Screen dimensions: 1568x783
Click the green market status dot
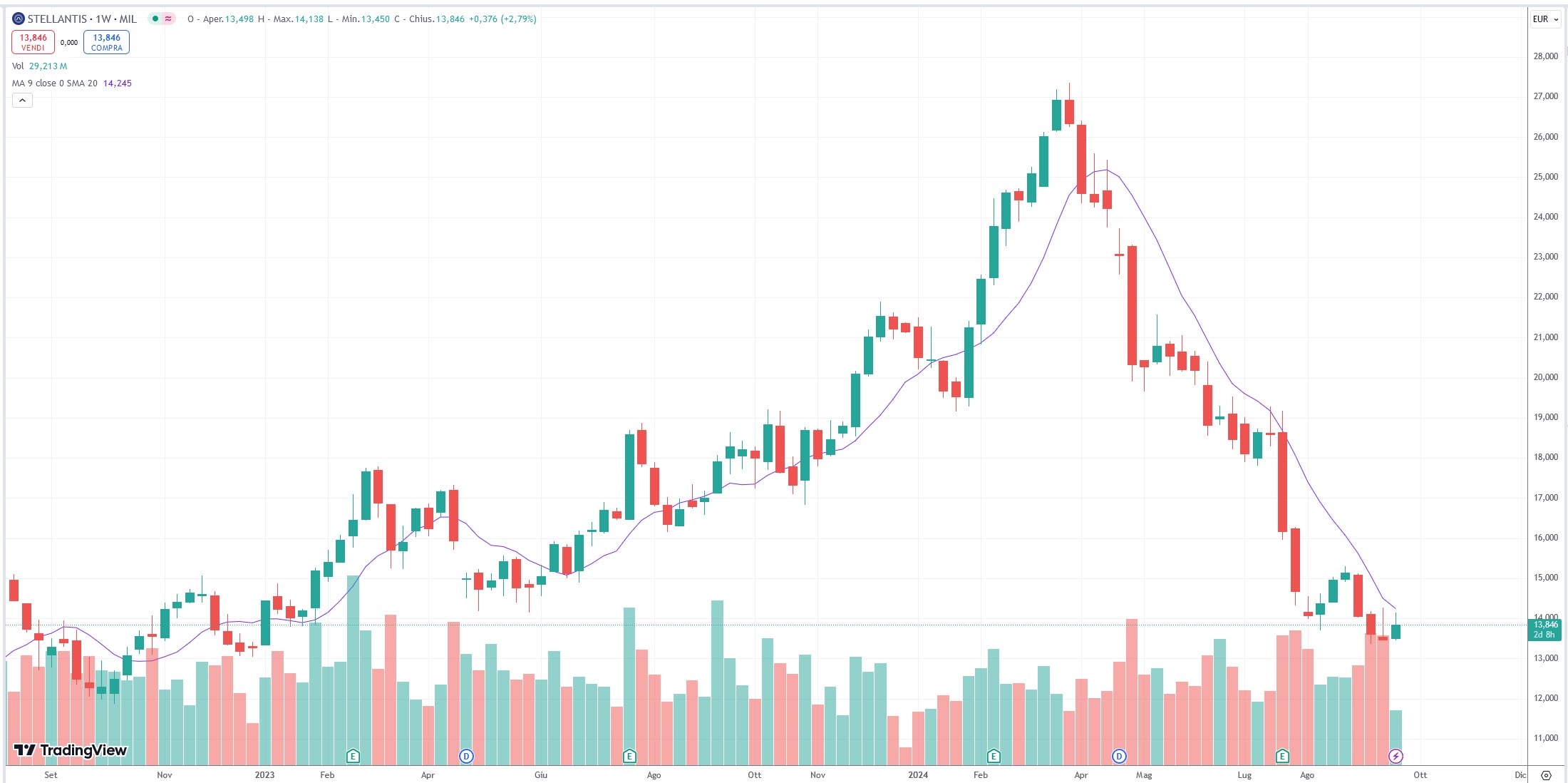click(155, 19)
